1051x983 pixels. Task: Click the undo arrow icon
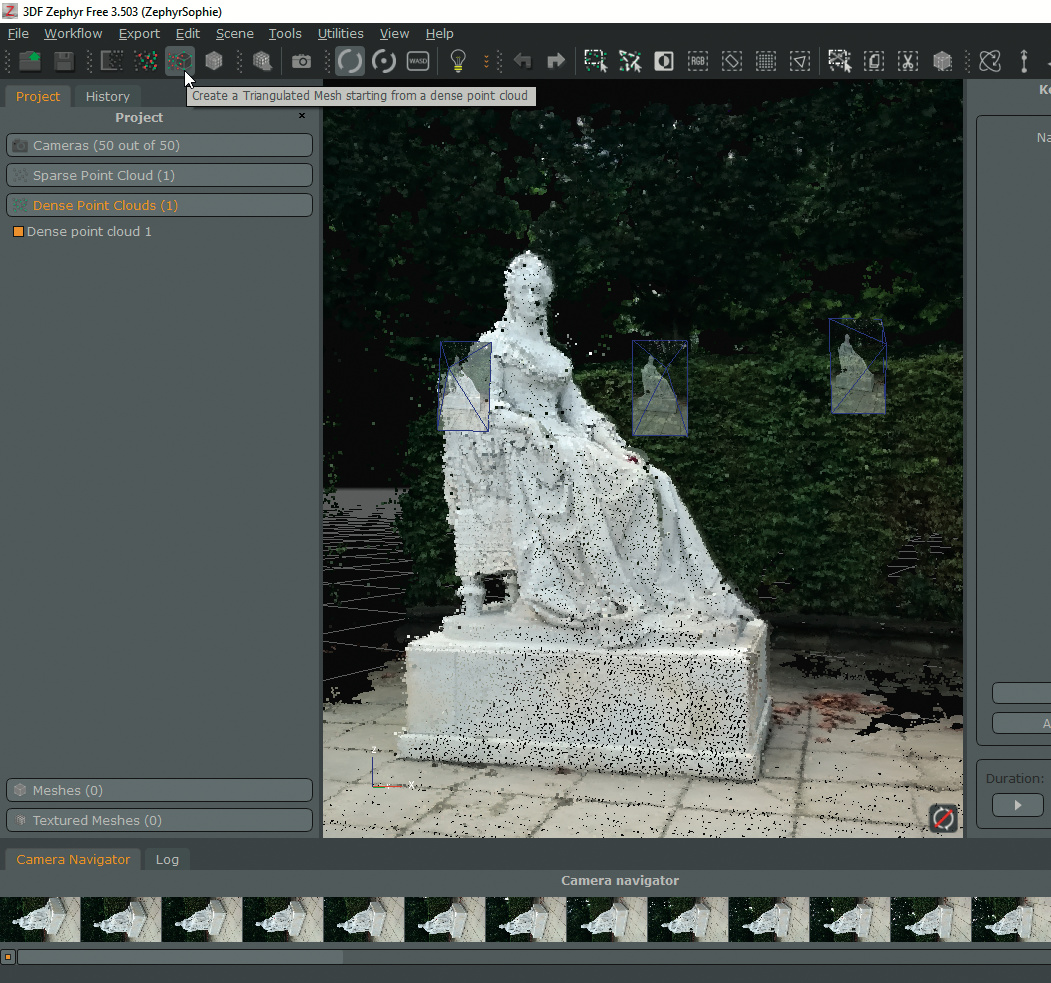[521, 62]
